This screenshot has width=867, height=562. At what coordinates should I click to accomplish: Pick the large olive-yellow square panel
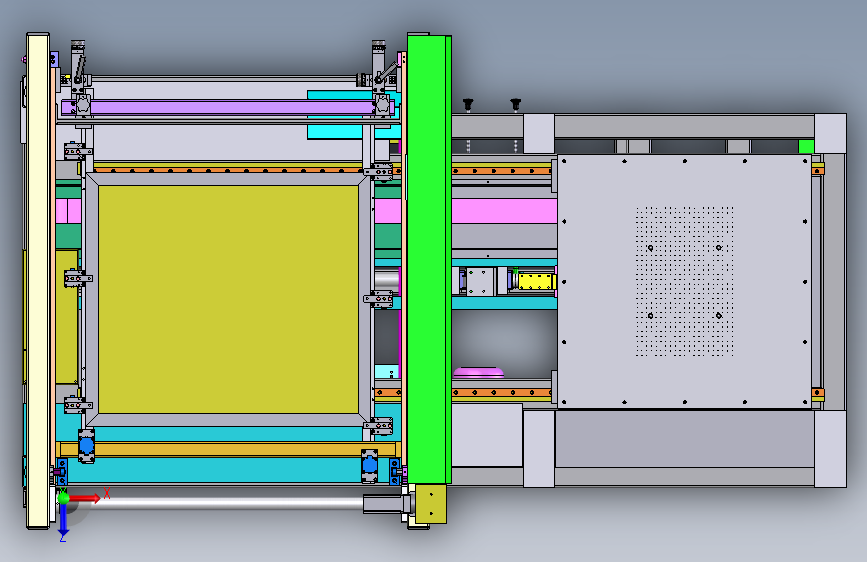click(228, 299)
